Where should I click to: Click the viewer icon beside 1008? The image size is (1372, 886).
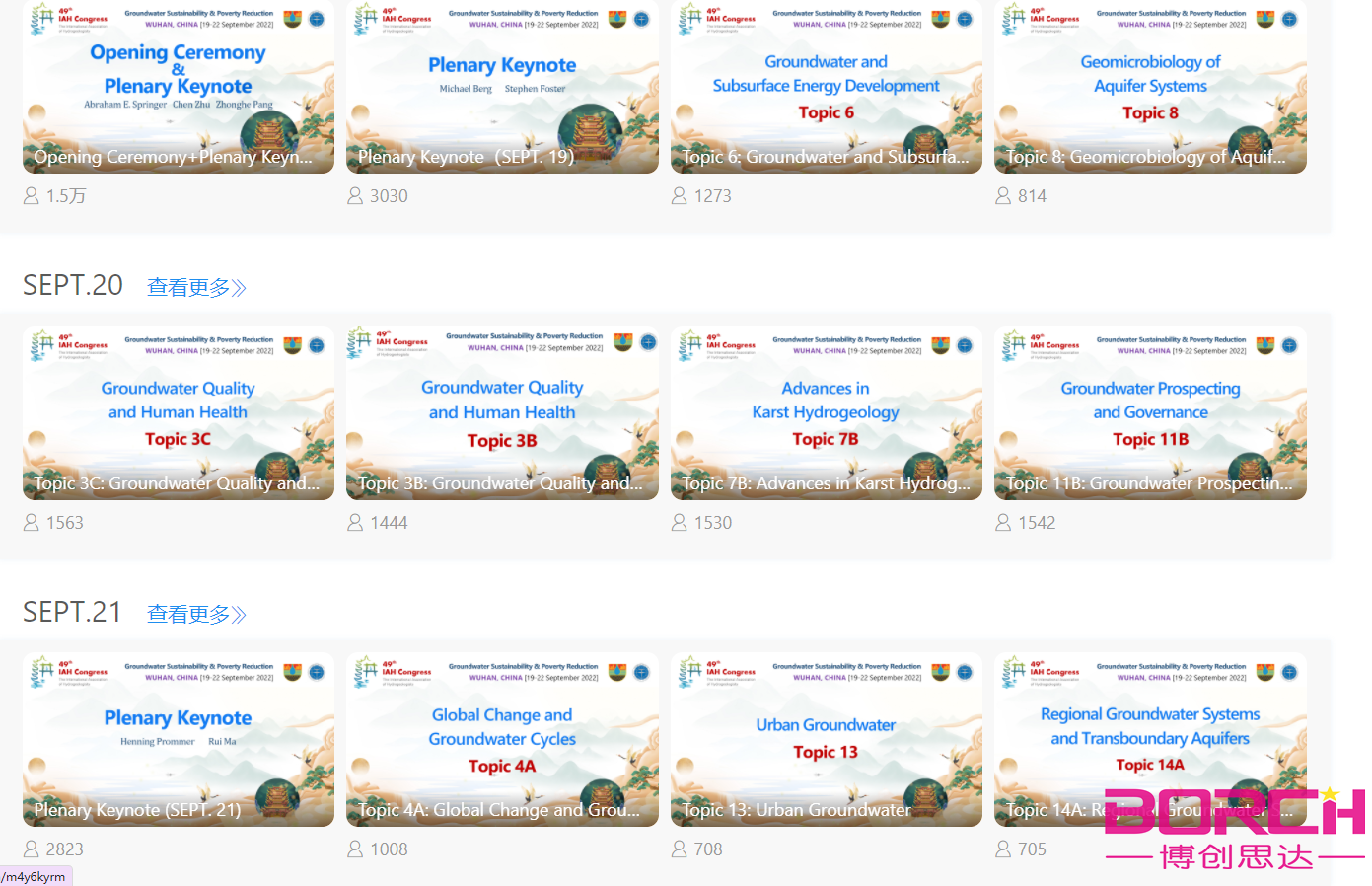355,849
